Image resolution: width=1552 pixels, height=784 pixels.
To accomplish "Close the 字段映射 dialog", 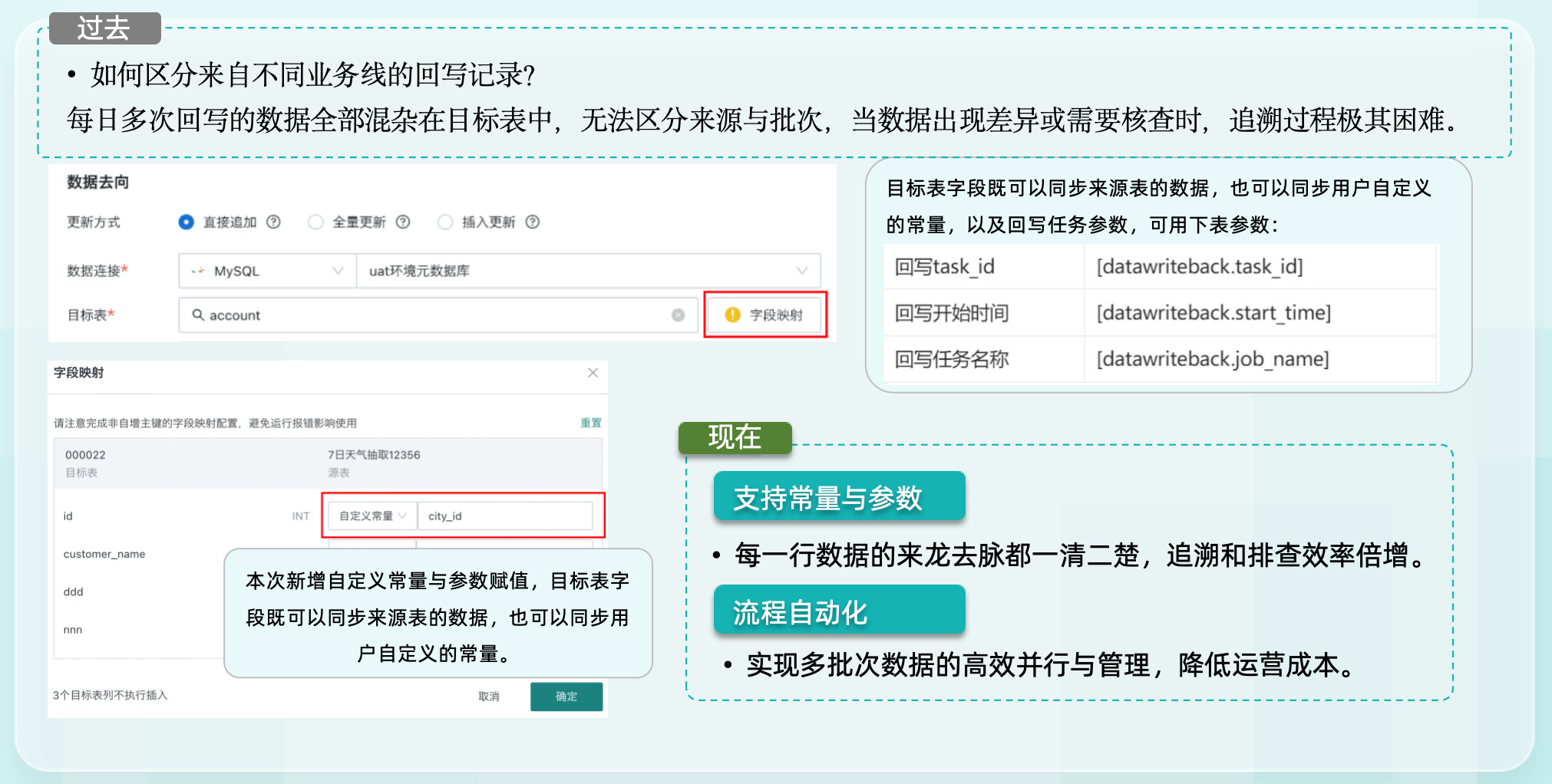I will click(x=593, y=373).
